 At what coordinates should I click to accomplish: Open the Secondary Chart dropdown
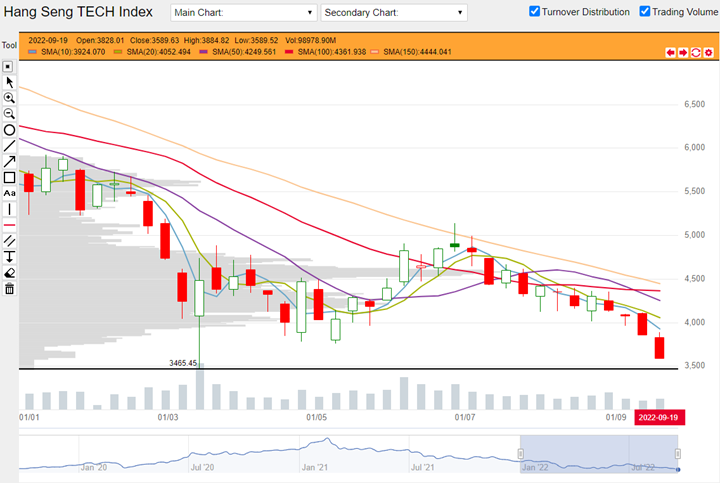[394, 12]
